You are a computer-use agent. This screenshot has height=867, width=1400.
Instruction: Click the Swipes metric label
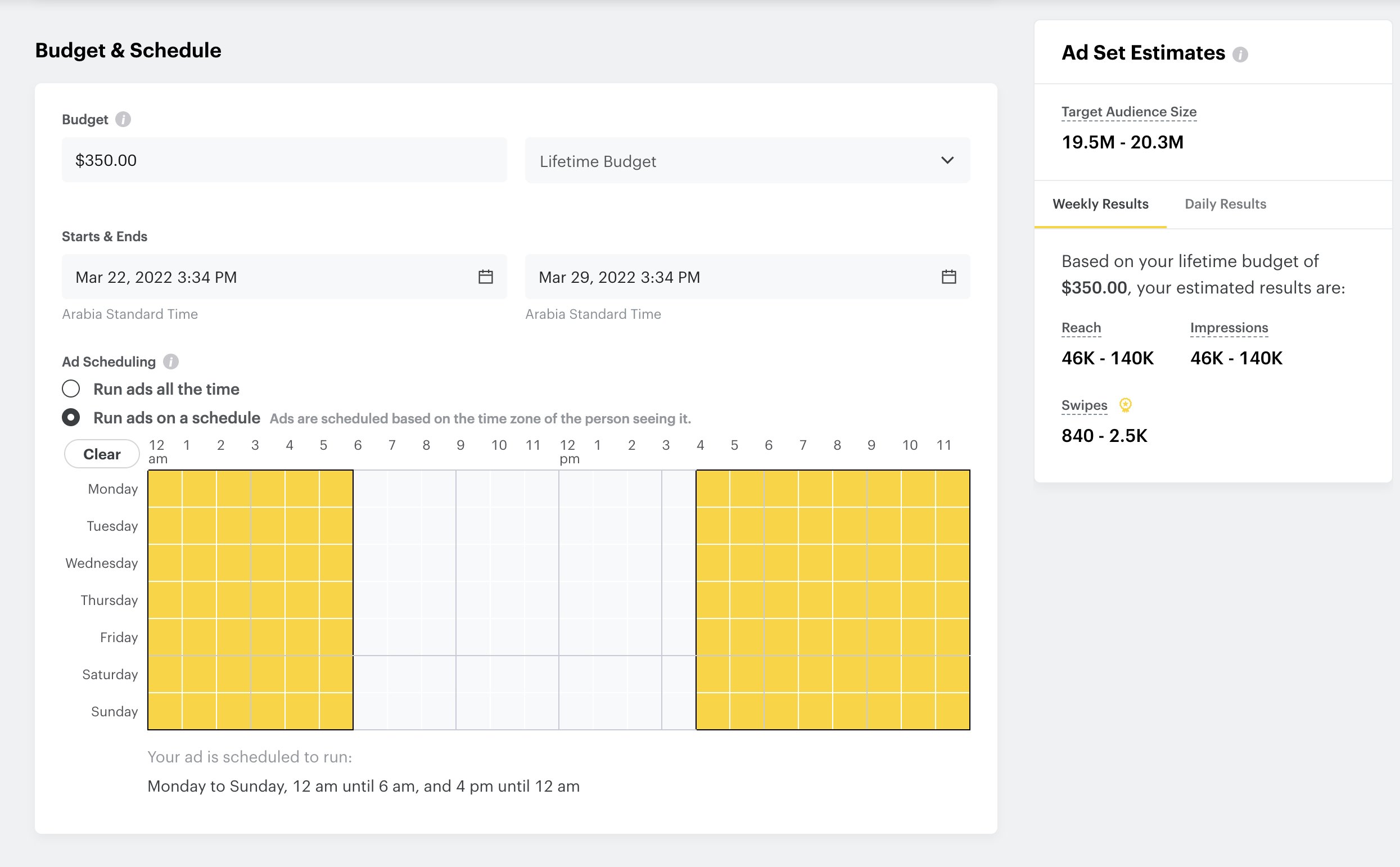click(x=1084, y=405)
